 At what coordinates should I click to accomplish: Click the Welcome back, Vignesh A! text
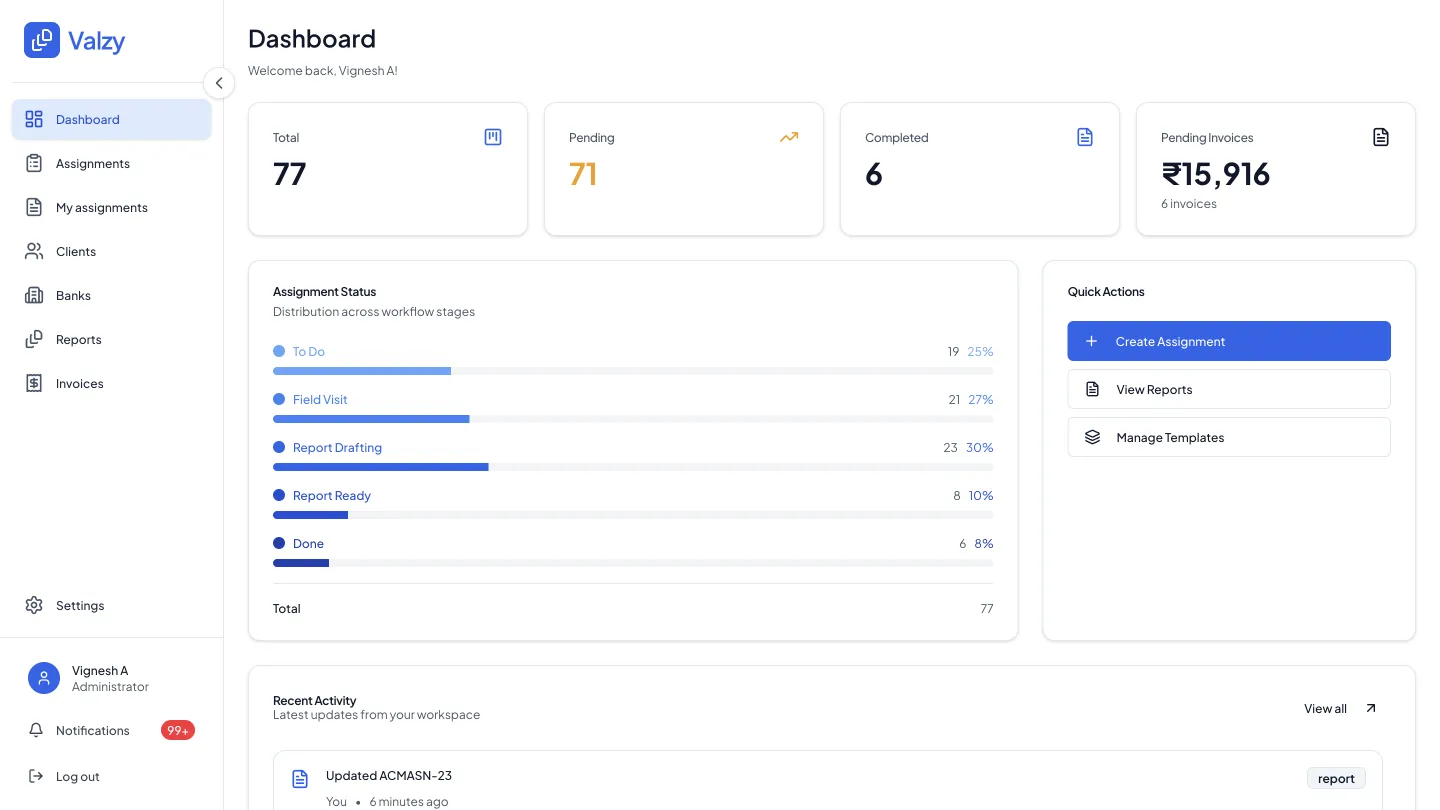[323, 71]
